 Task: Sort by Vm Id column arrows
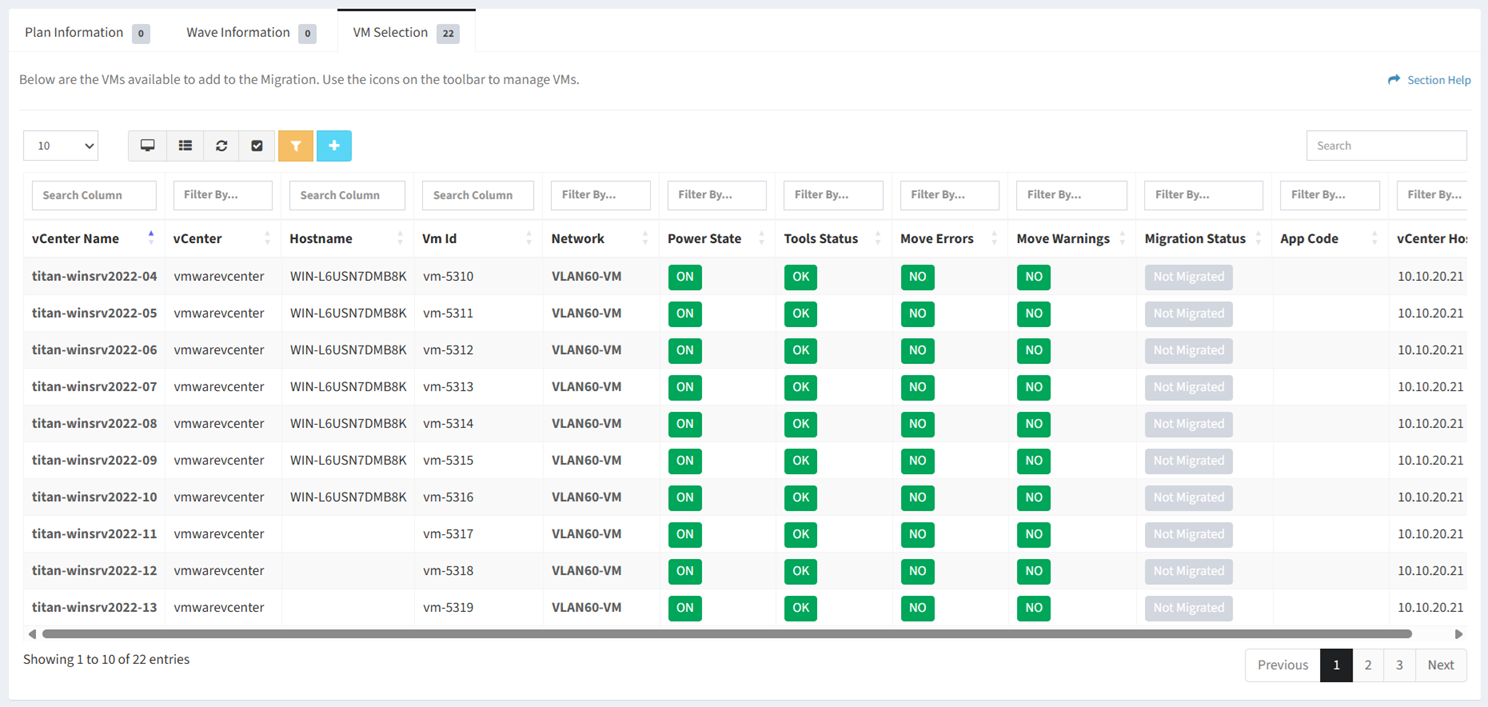(x=529, y=238)
